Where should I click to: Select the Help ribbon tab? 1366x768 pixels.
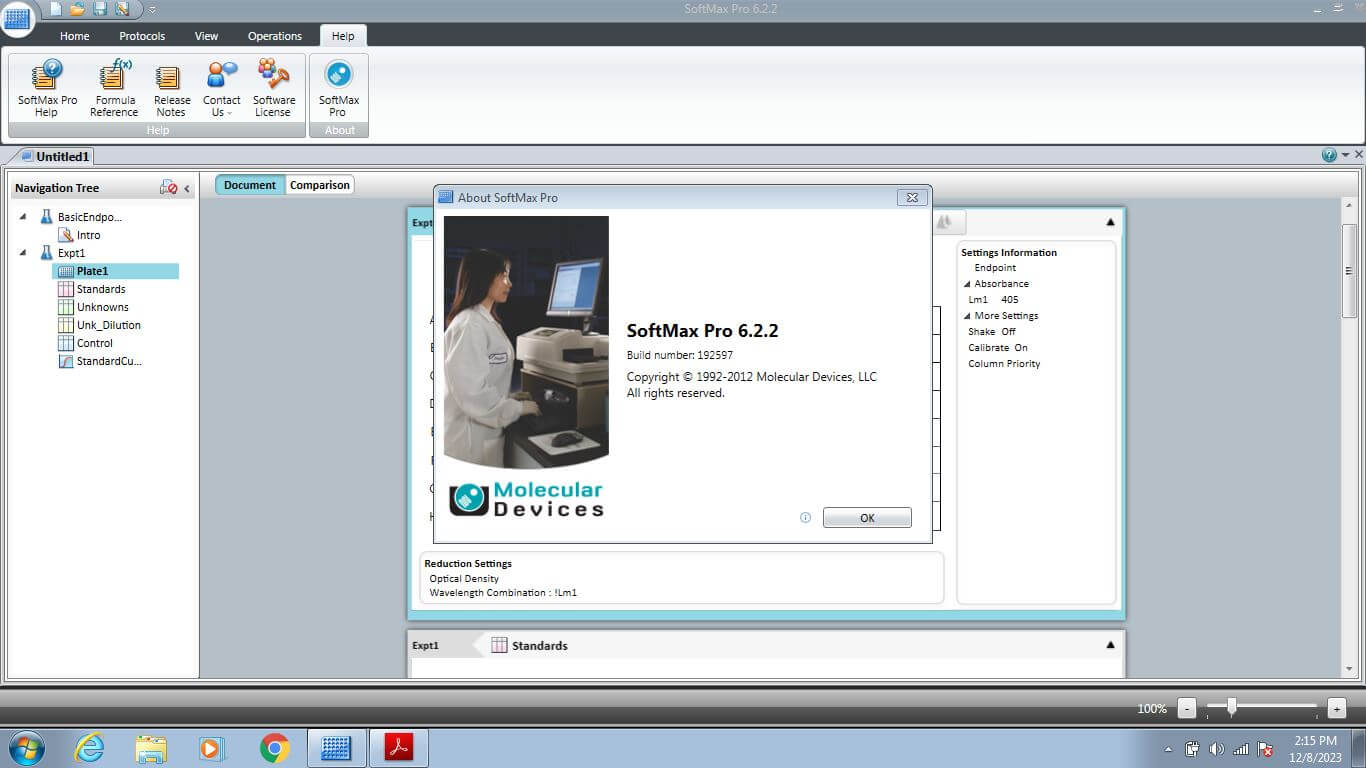343,36
